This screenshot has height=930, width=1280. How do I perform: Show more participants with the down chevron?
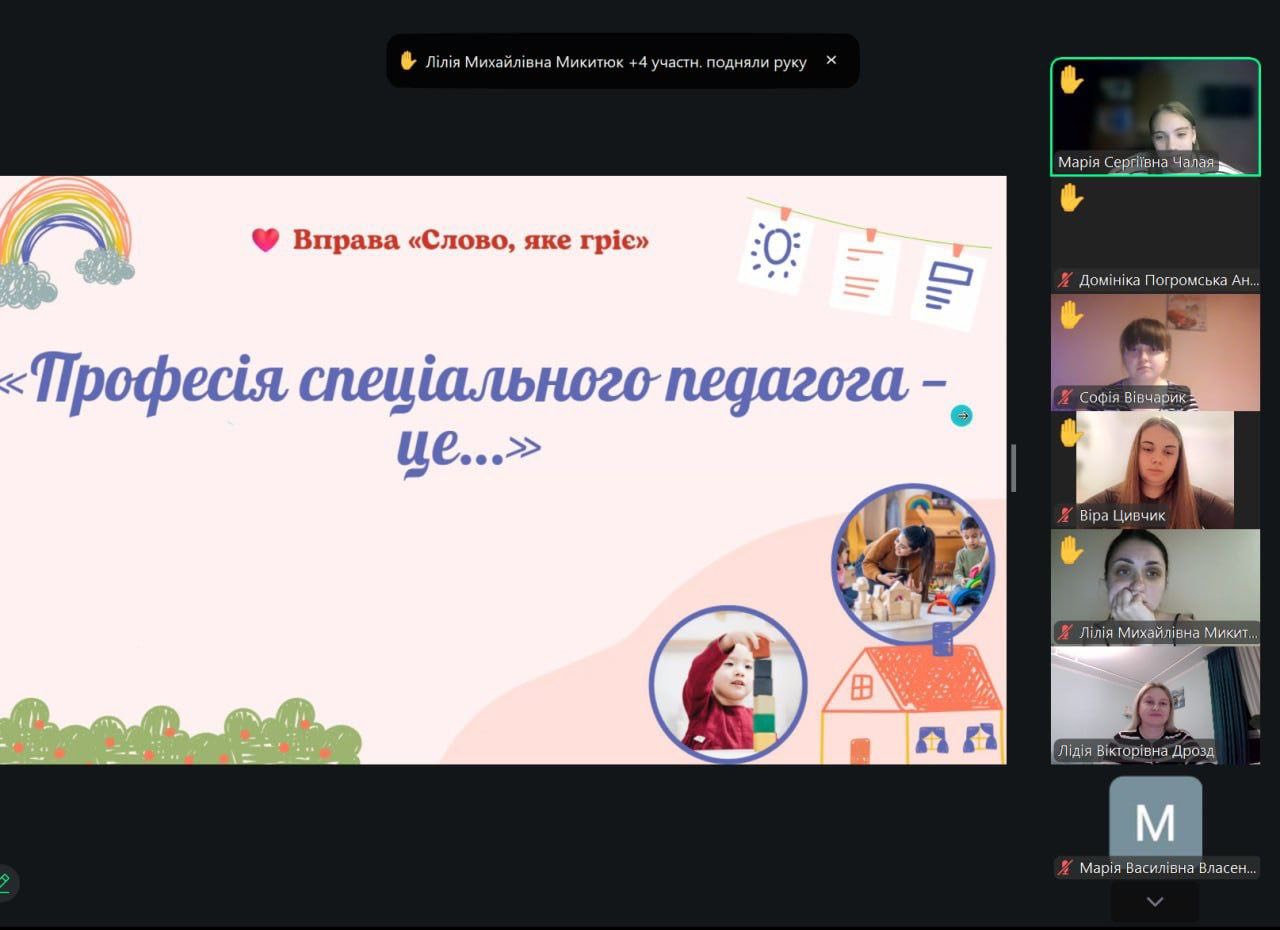pos(1155,902)
